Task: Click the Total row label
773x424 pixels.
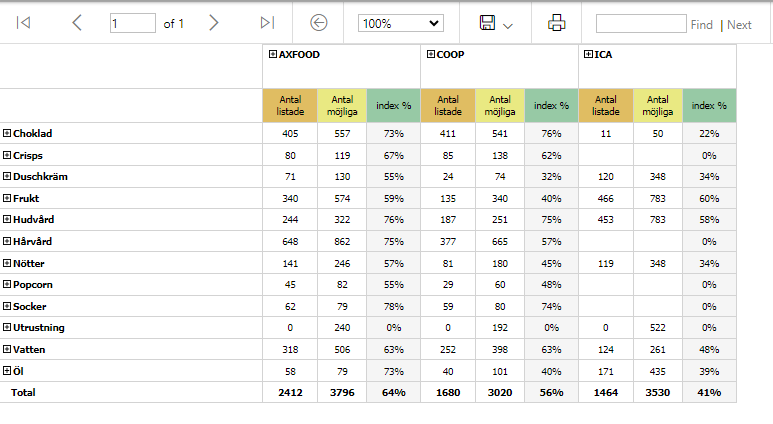Action: (23, 392)
